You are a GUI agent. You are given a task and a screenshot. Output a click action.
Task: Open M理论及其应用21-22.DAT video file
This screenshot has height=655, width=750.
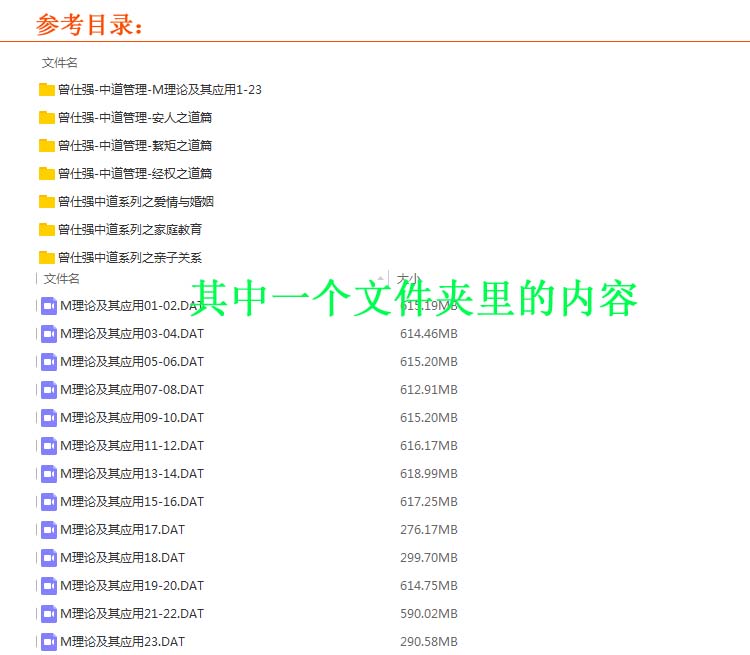[132, 614]
